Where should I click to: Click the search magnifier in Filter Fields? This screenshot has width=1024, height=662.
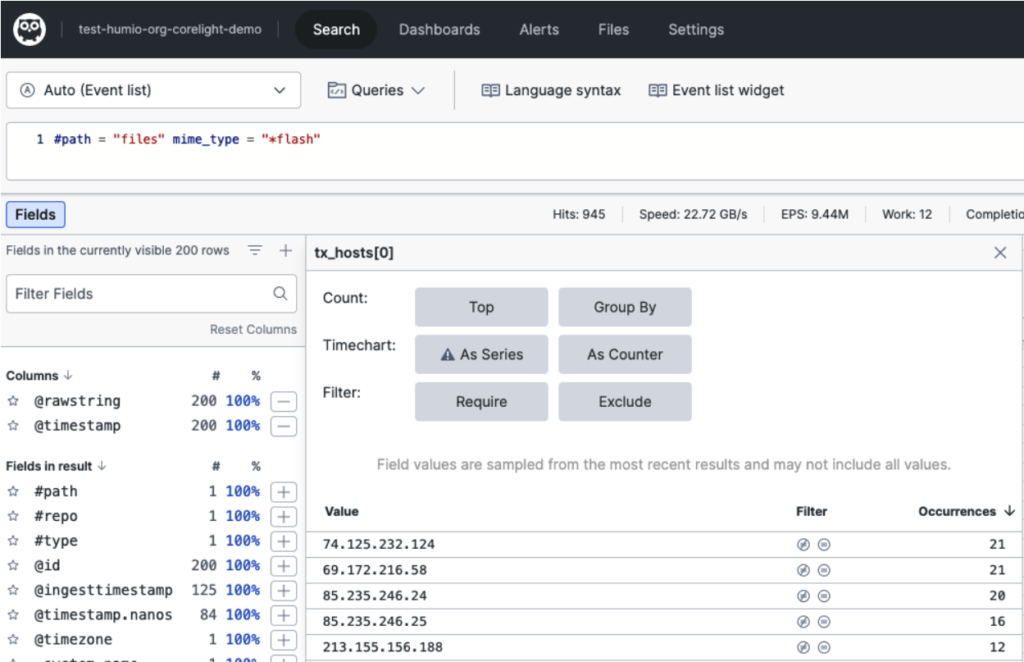tap(280, 294)
